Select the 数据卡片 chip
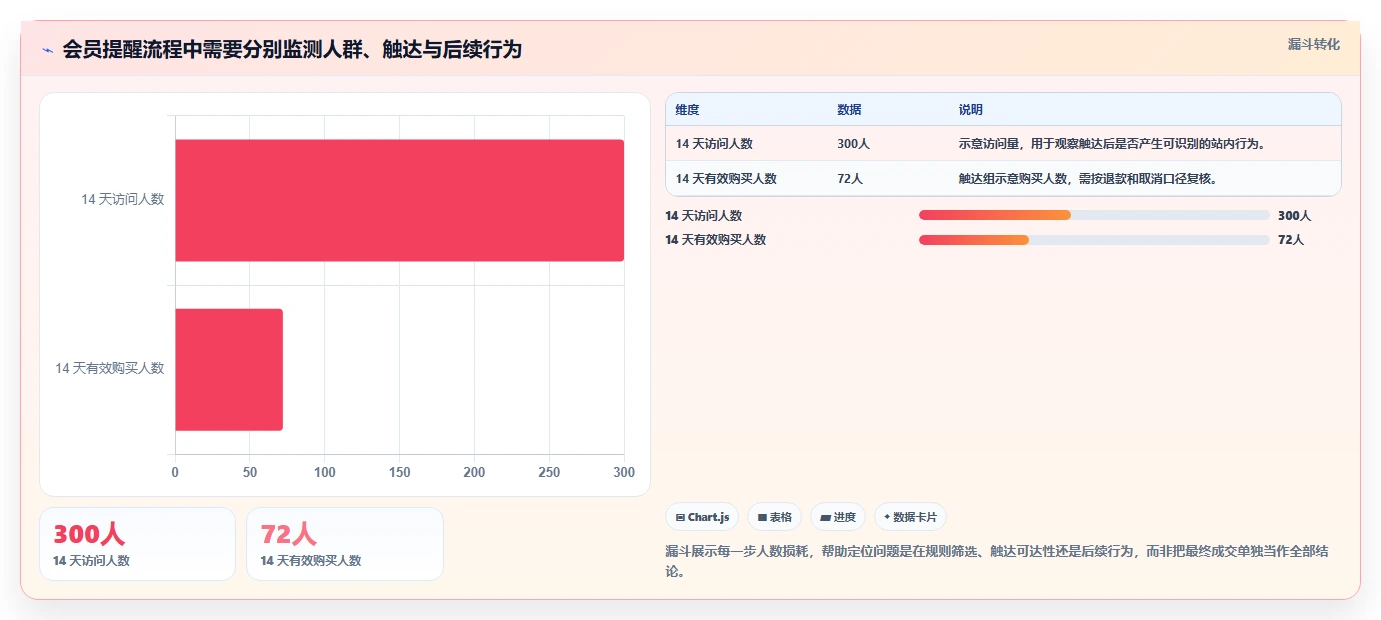This screenshot has height=620, width=1381. [910, 517]
